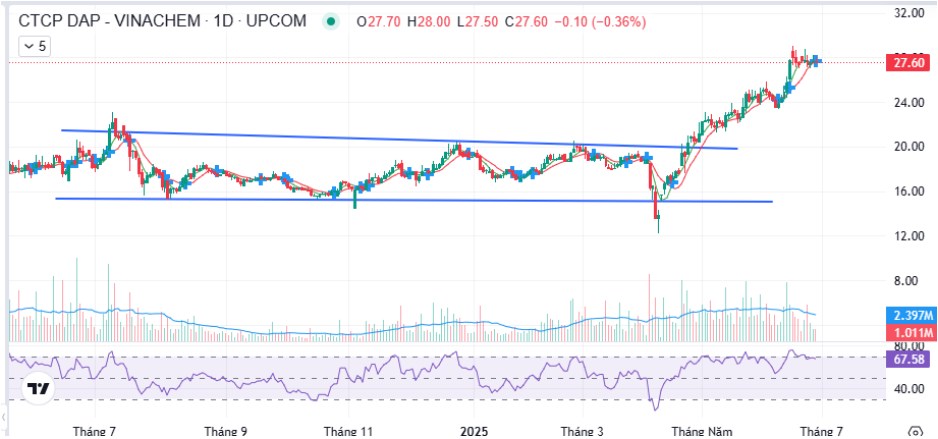938x439 pixels.
Task: Select the lower blue support trendline
Action: click(x=414, y=200)
